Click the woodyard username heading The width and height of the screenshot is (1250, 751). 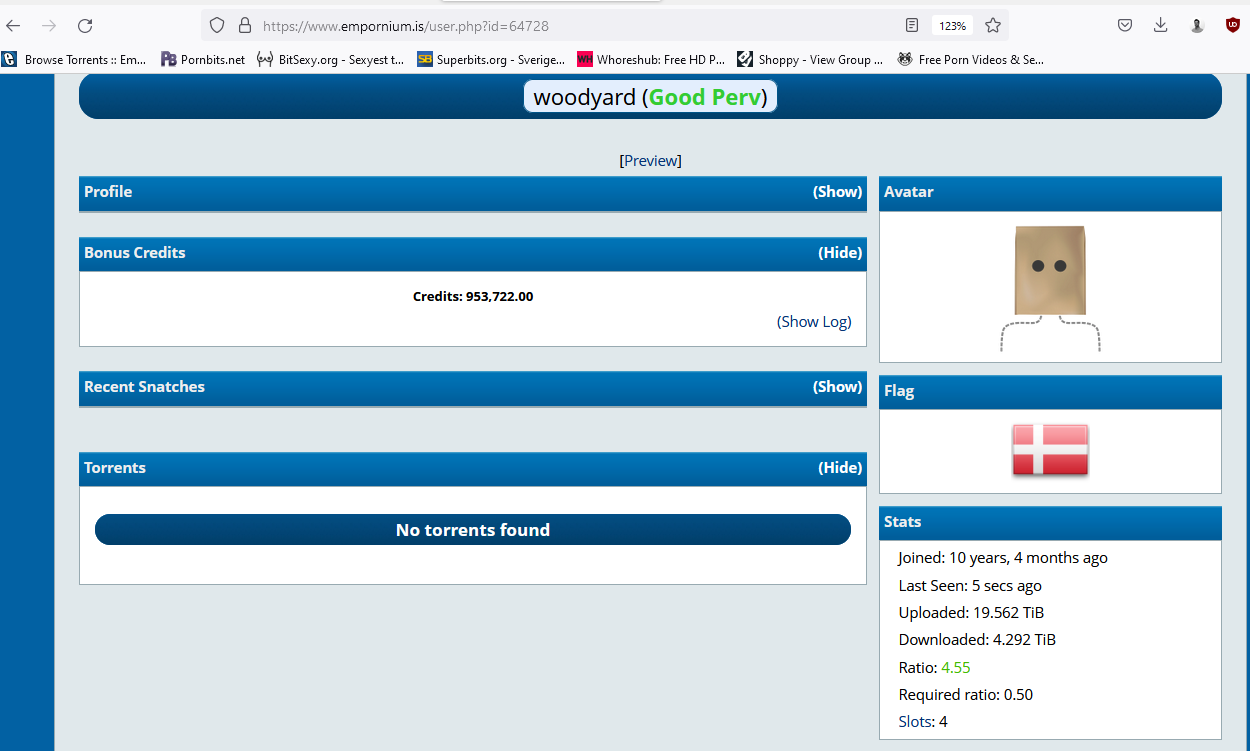pos(585,97)
